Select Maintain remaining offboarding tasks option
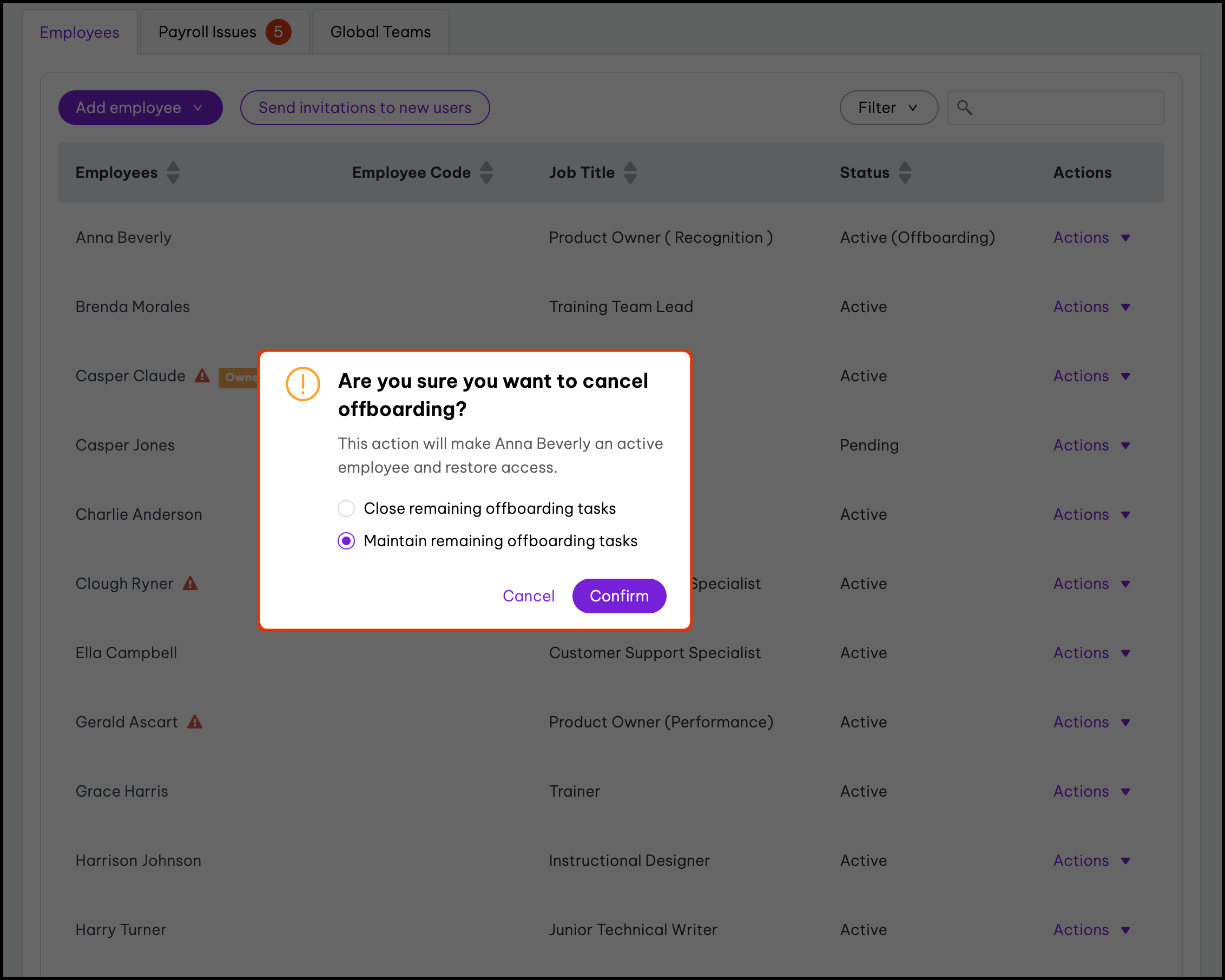1225x980 pixels. [x=347, y=540]
